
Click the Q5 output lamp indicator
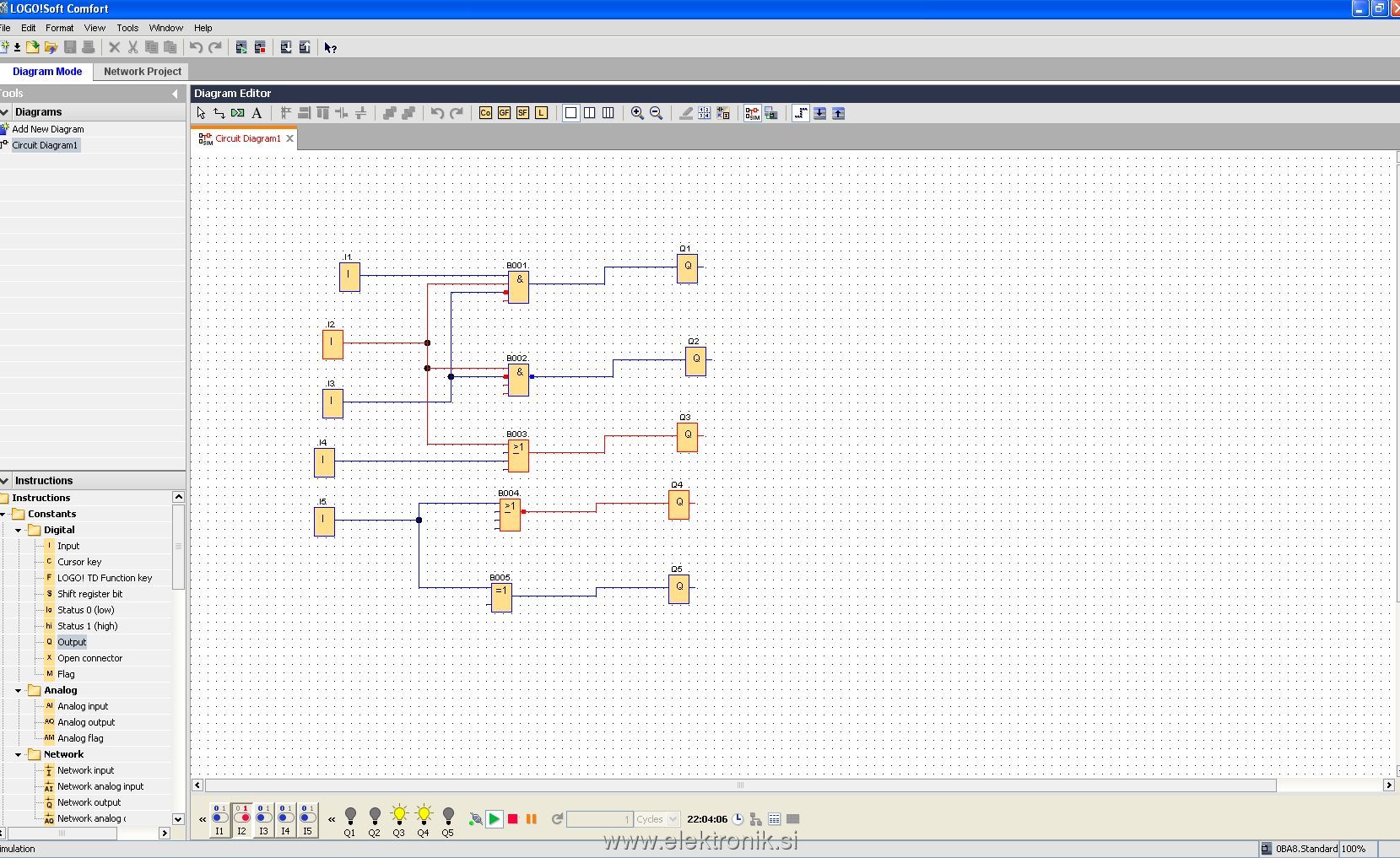point(448,817)
